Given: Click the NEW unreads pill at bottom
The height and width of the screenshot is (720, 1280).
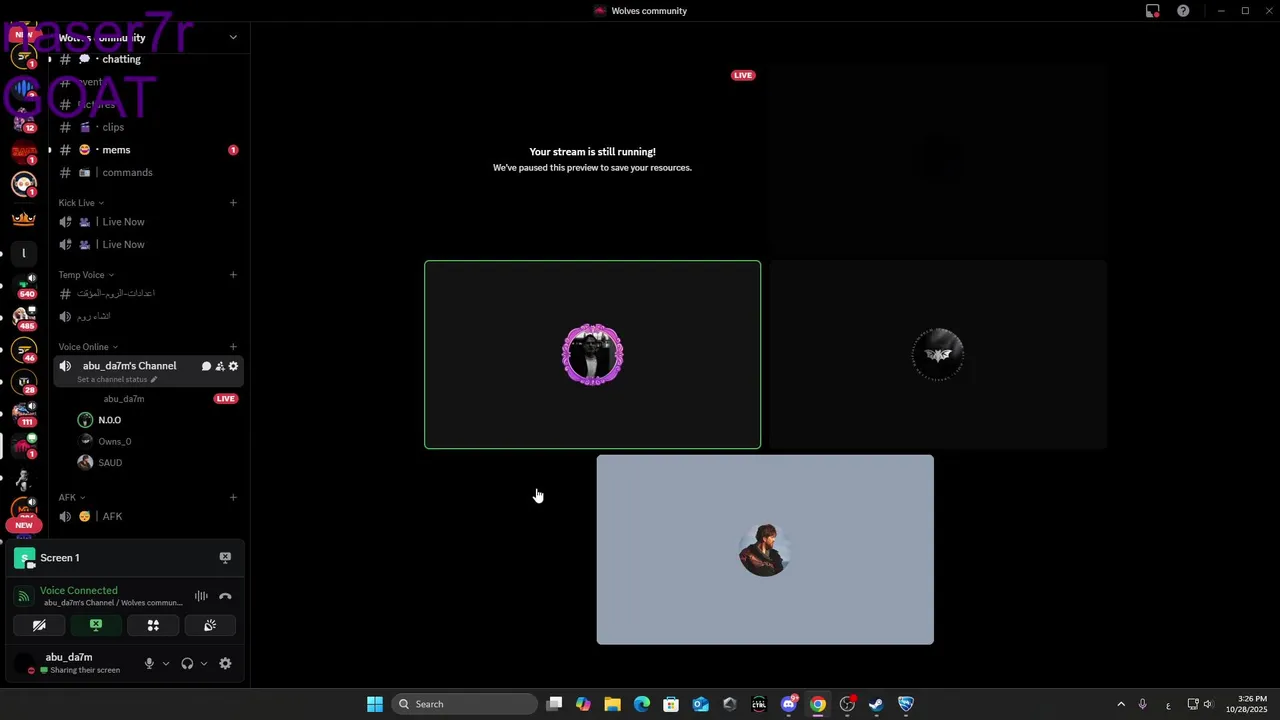Looking at the screenshot, I should click(24, 525).
